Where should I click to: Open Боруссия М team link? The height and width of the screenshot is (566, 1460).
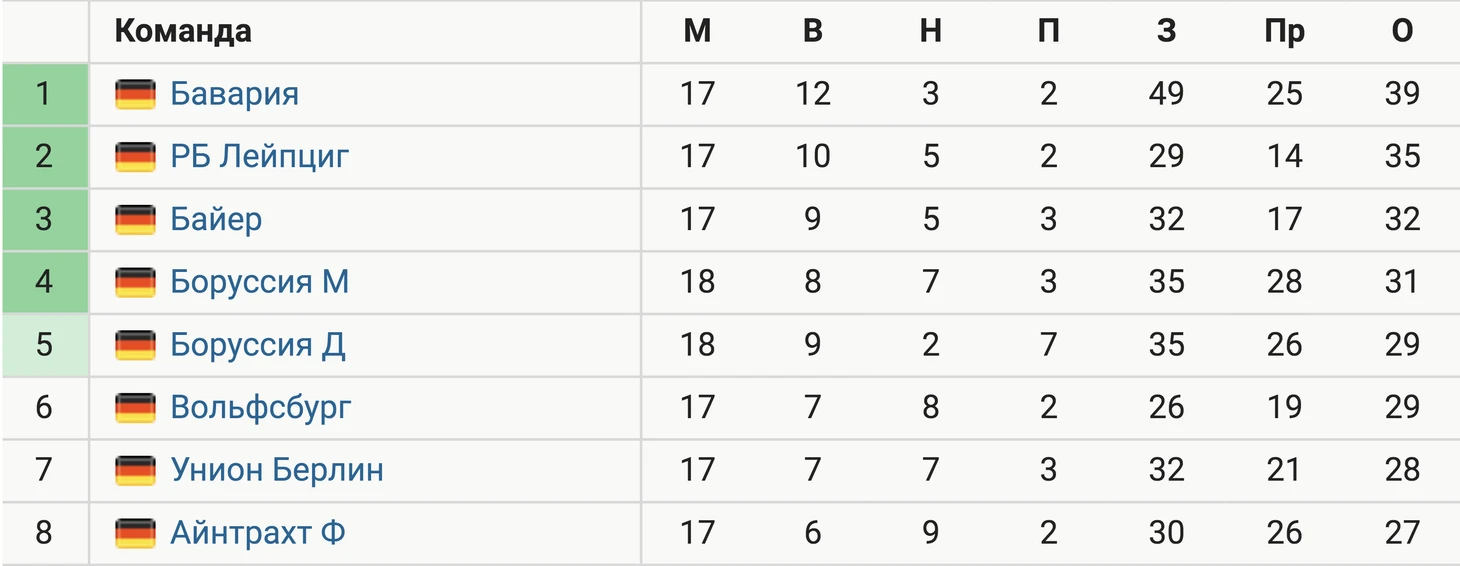[259, 282]
